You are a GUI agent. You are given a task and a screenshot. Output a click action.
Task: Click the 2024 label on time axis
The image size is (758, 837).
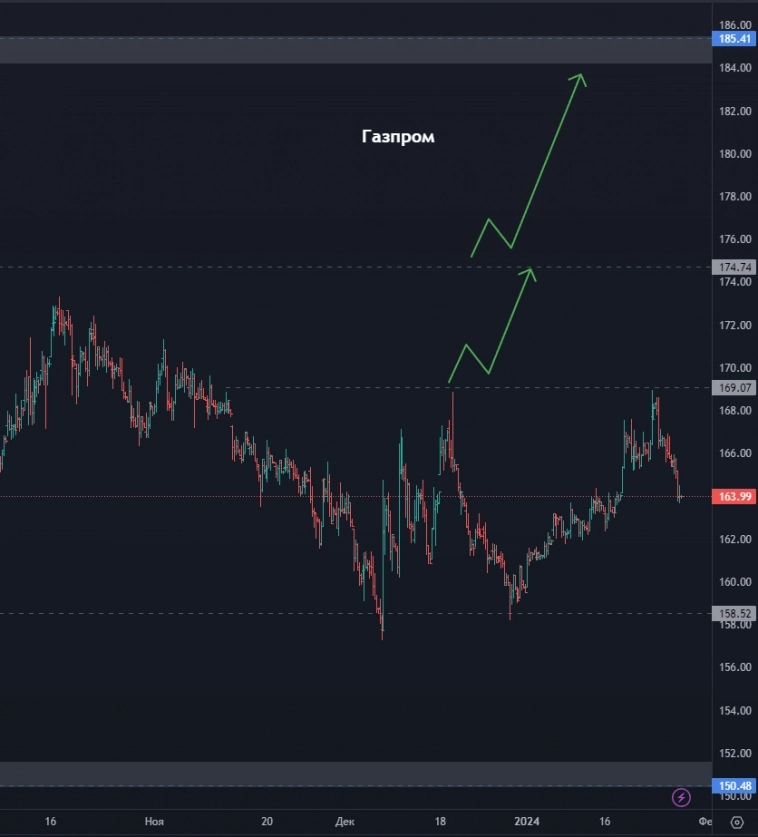click(x=526, y=822)
